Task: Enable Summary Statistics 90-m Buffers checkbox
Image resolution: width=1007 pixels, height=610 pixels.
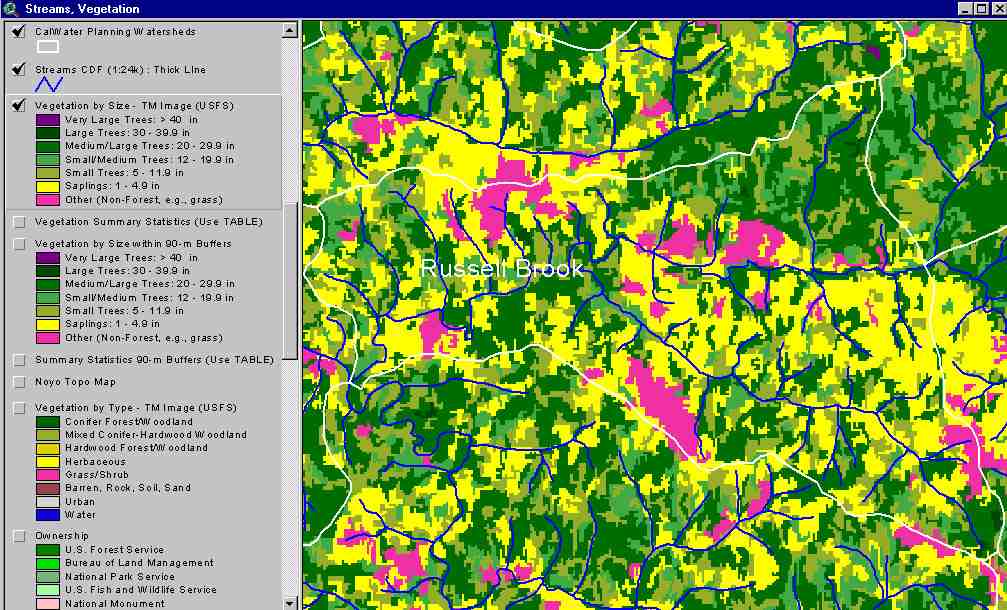Action: 19,360
